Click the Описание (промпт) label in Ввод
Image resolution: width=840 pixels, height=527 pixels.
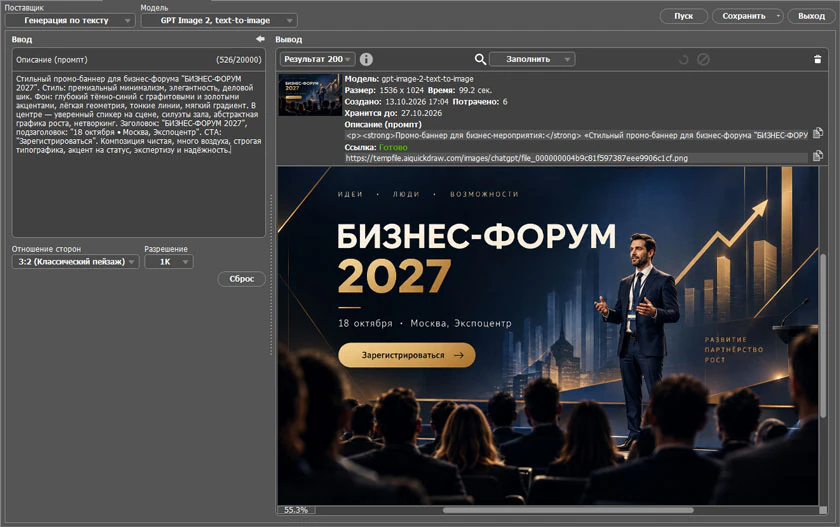[x=51, y=60]
